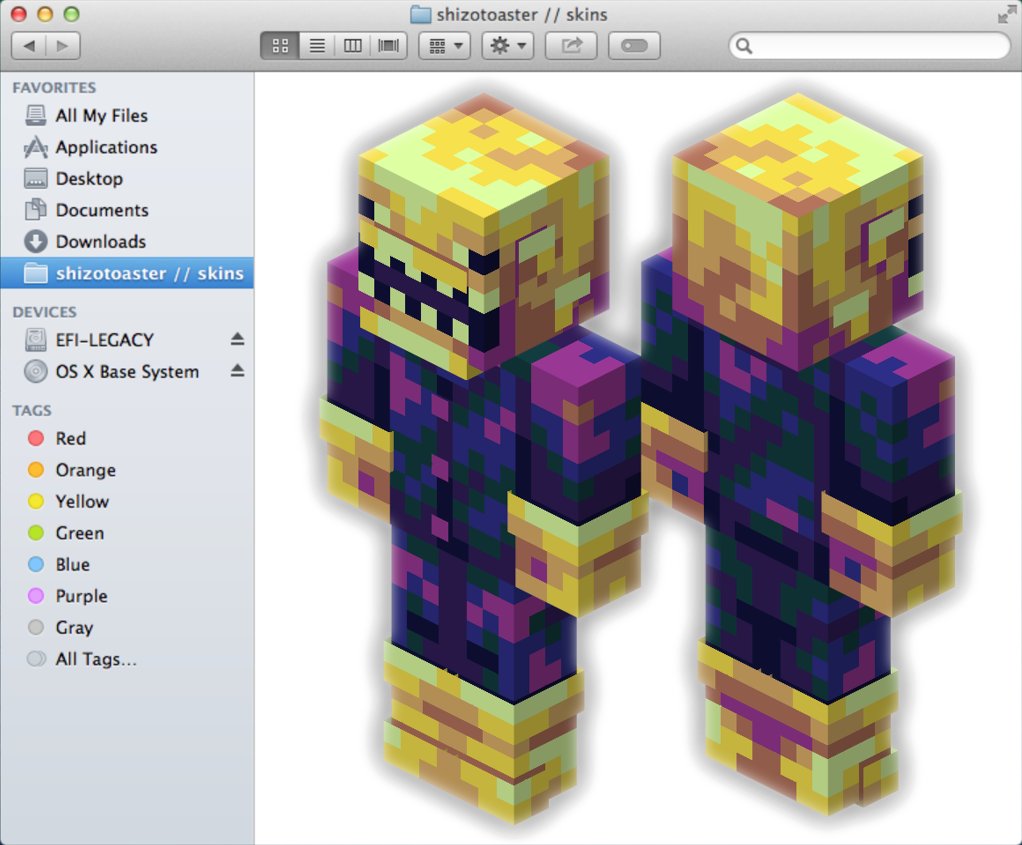
Task: Click the All My Files icon
Action: [36, 115]
